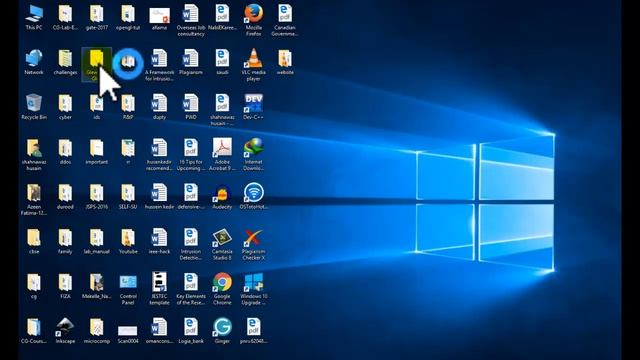Viewport: 640px width, 360px height.
Task: Select the important folder
Action: point(97,152)
